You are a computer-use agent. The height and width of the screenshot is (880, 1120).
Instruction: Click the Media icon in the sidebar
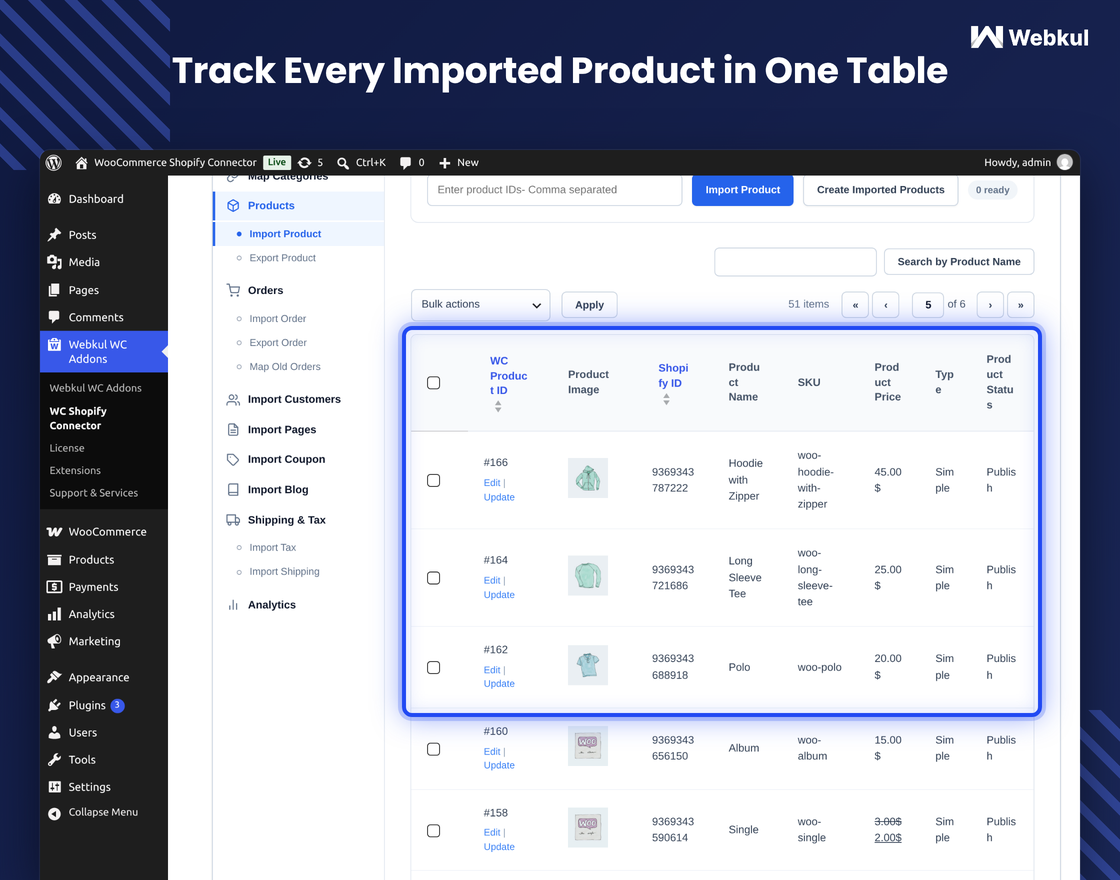pos(54,262)
